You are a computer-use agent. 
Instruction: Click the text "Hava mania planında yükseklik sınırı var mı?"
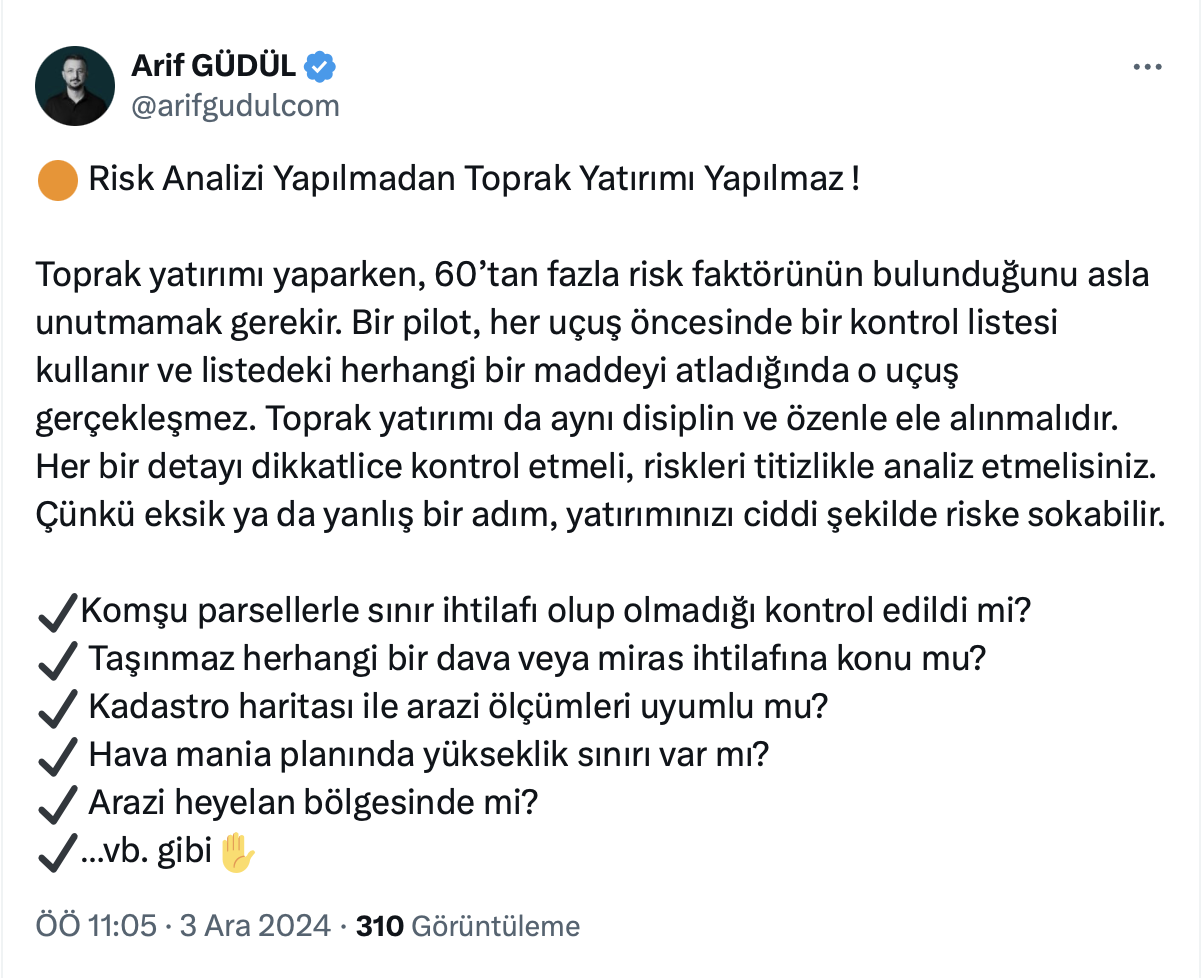tap(428, 756)
